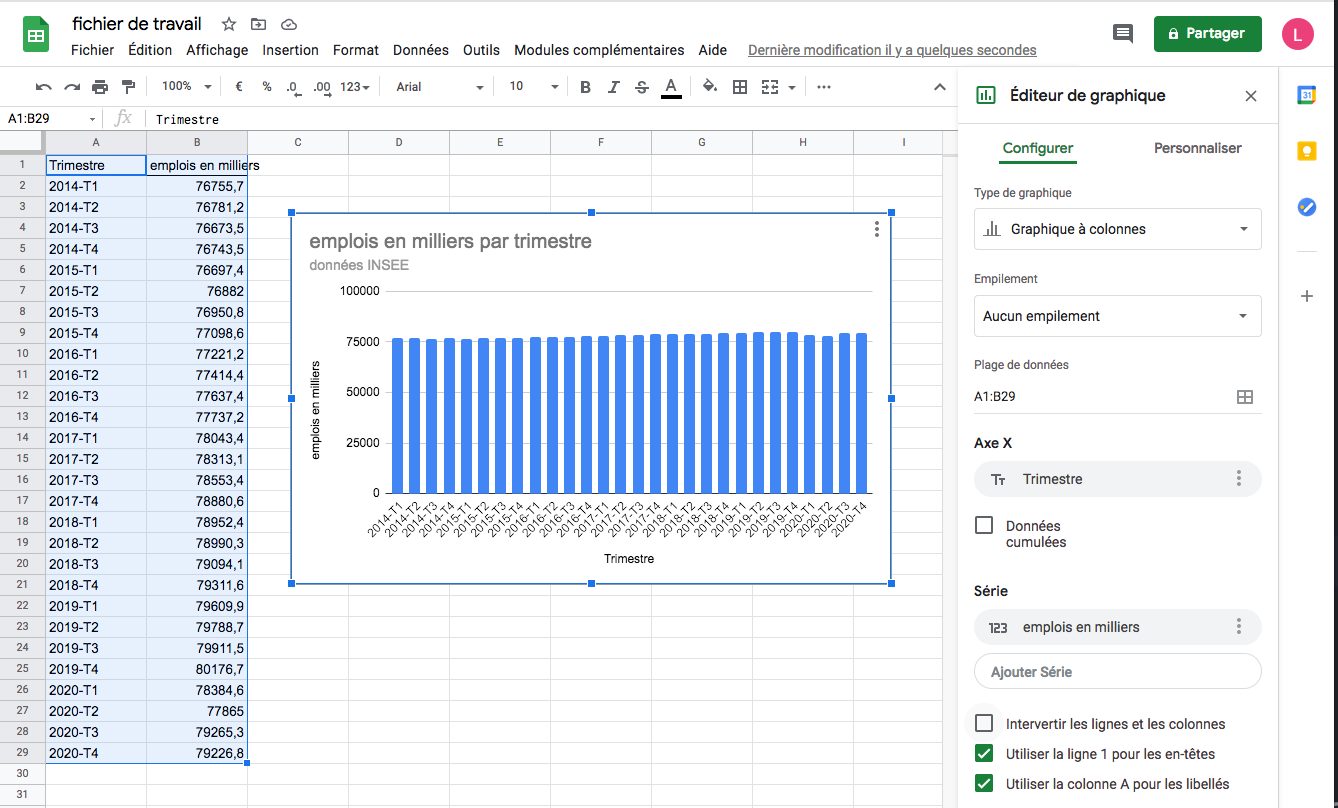Open the borders tool

(x=740, y=87)
